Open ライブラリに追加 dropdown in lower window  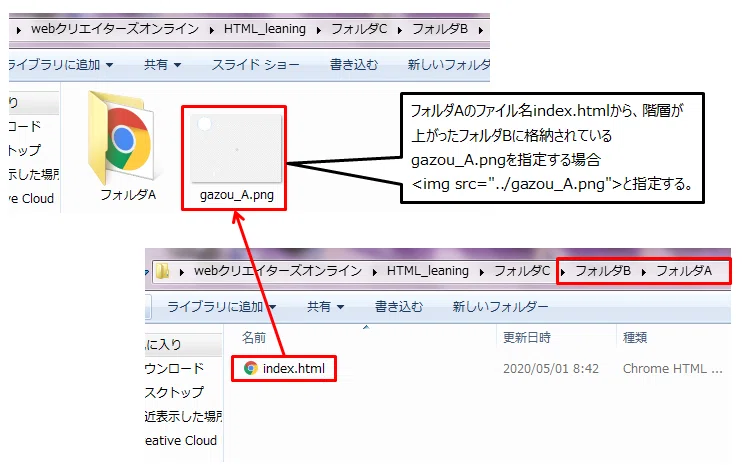point(222,307)
